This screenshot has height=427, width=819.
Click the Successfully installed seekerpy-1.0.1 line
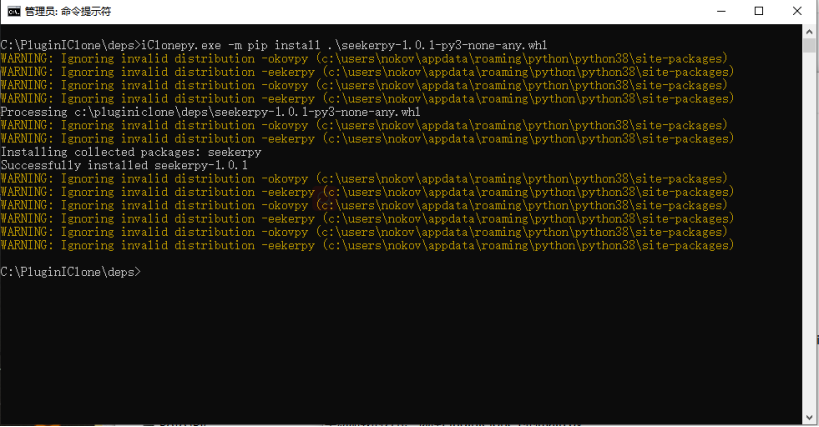point(124,165)
